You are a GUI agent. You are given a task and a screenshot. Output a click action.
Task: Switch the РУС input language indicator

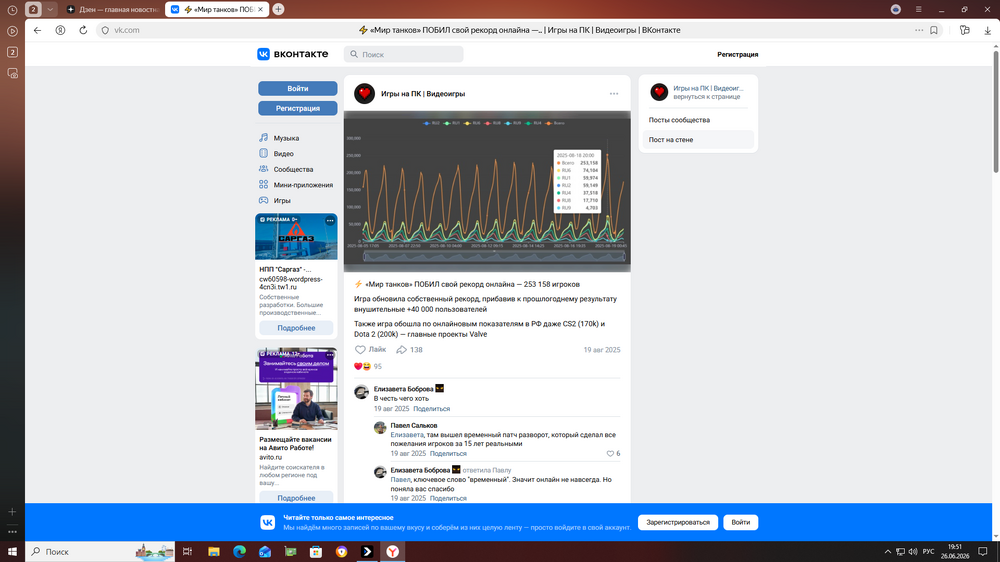[929, 551]
